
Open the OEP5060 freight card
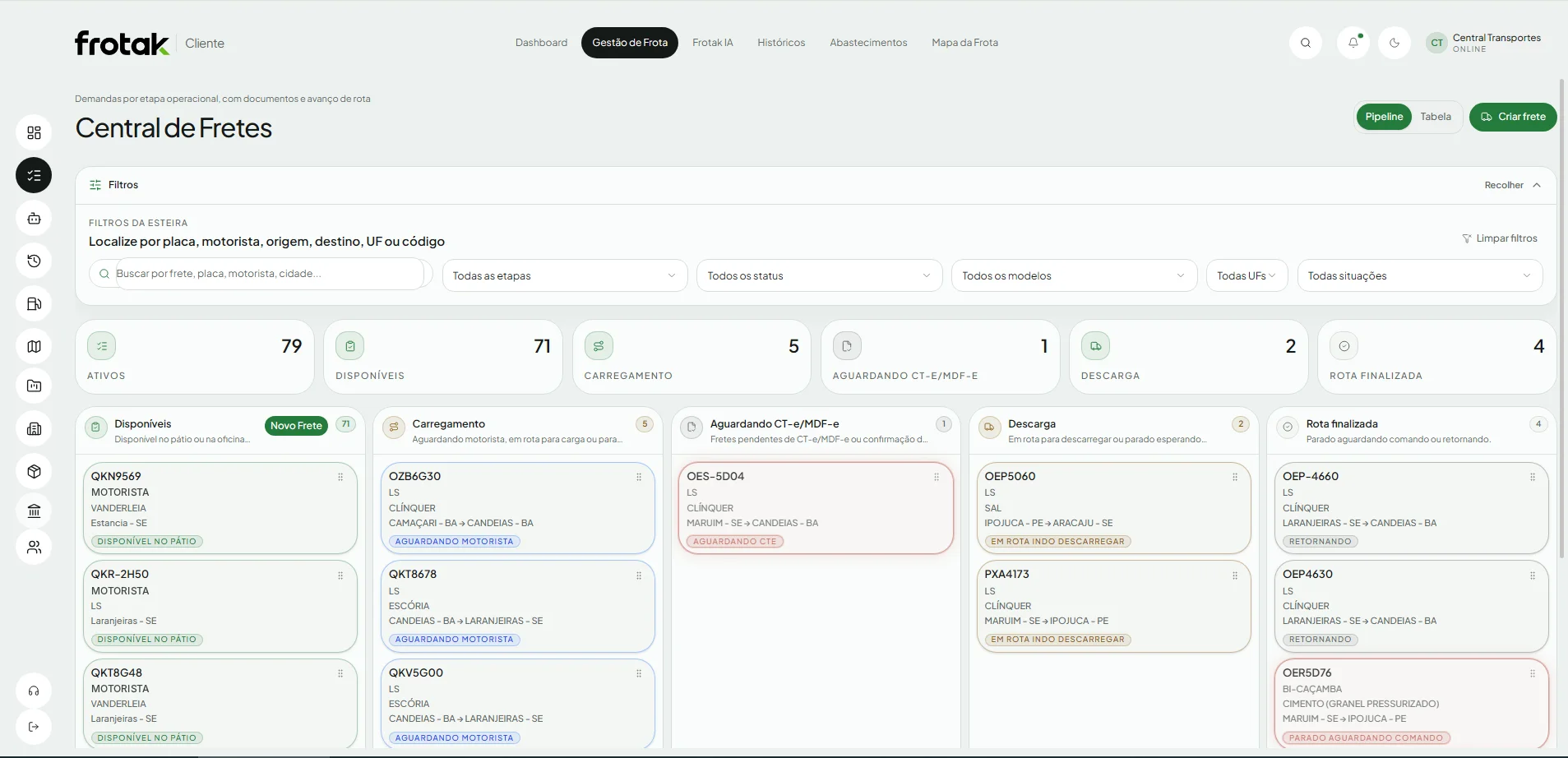click(x=1114, y=508)
